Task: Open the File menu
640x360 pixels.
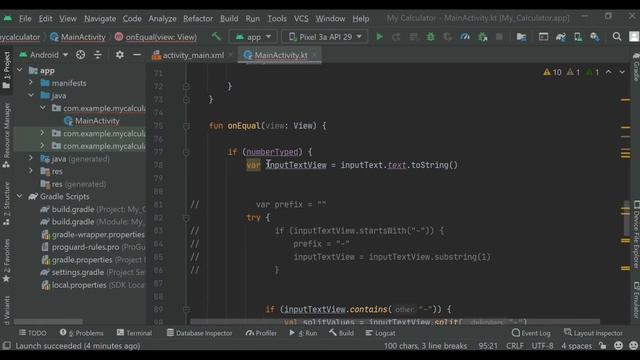Action: (25, 19)
